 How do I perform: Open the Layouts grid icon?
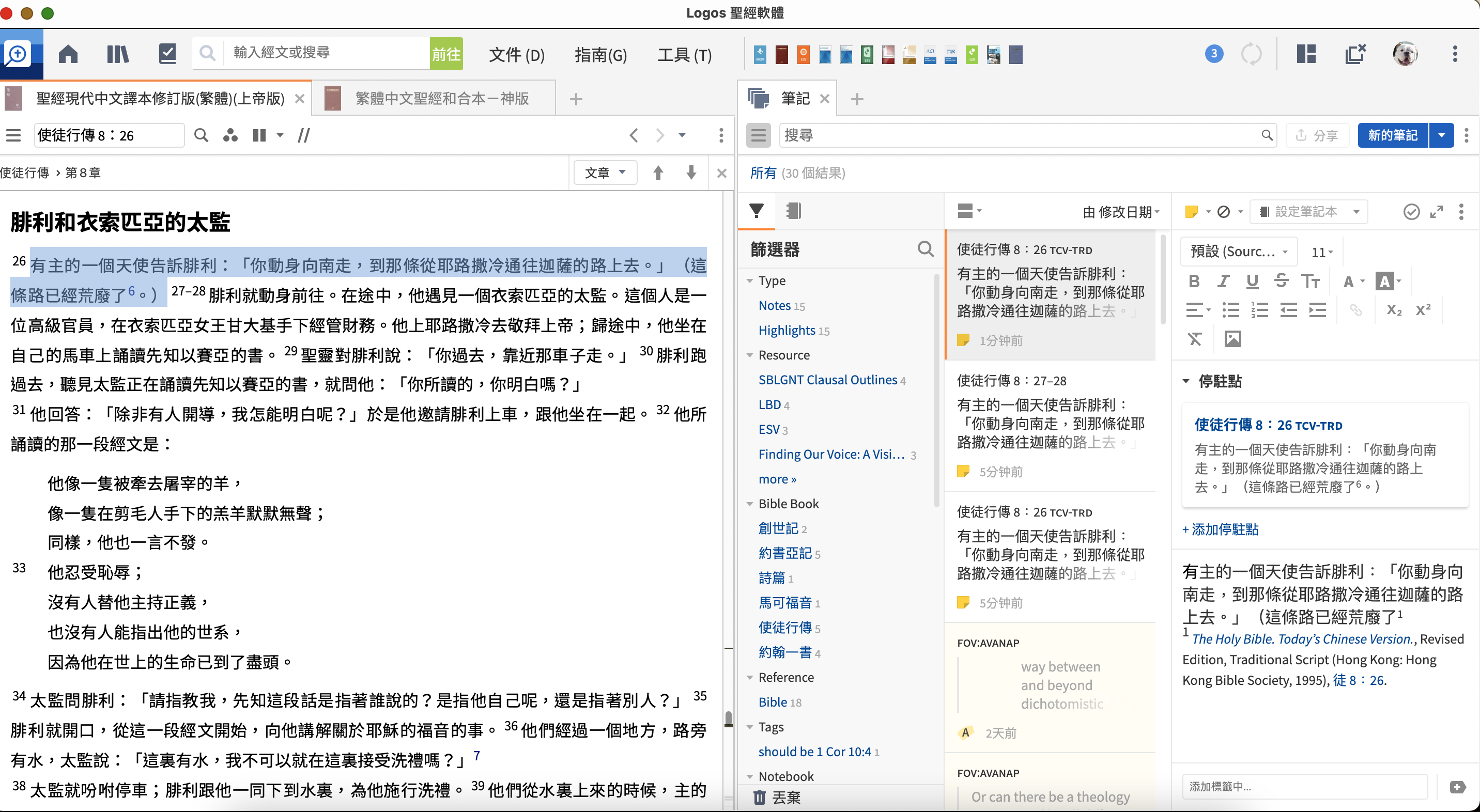1306,55
